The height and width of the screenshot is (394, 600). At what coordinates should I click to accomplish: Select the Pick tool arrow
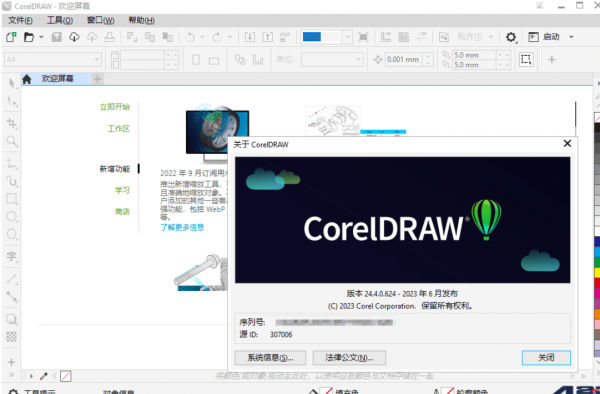(12, 83)
